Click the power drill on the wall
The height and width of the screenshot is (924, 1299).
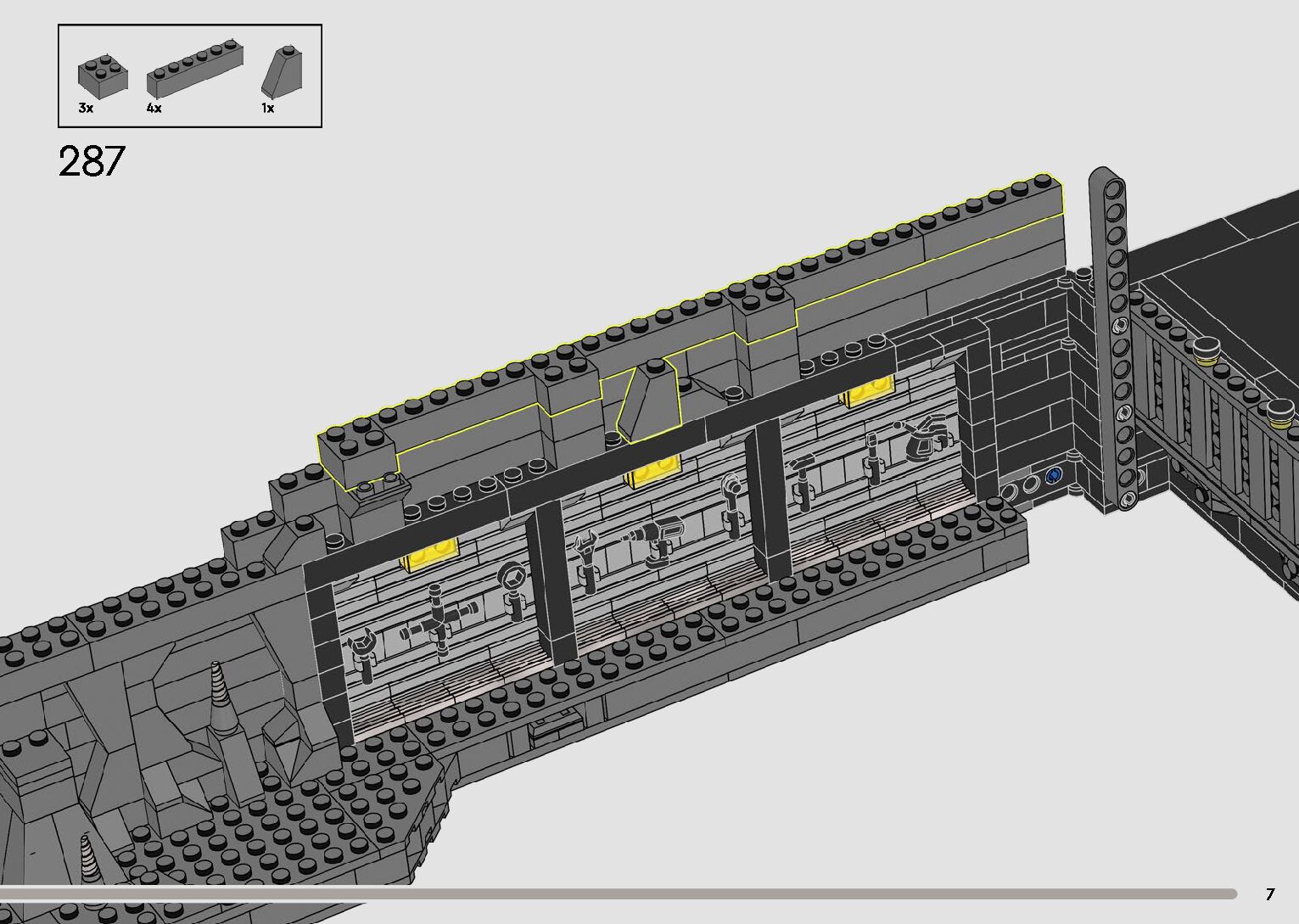coord(650,543)
